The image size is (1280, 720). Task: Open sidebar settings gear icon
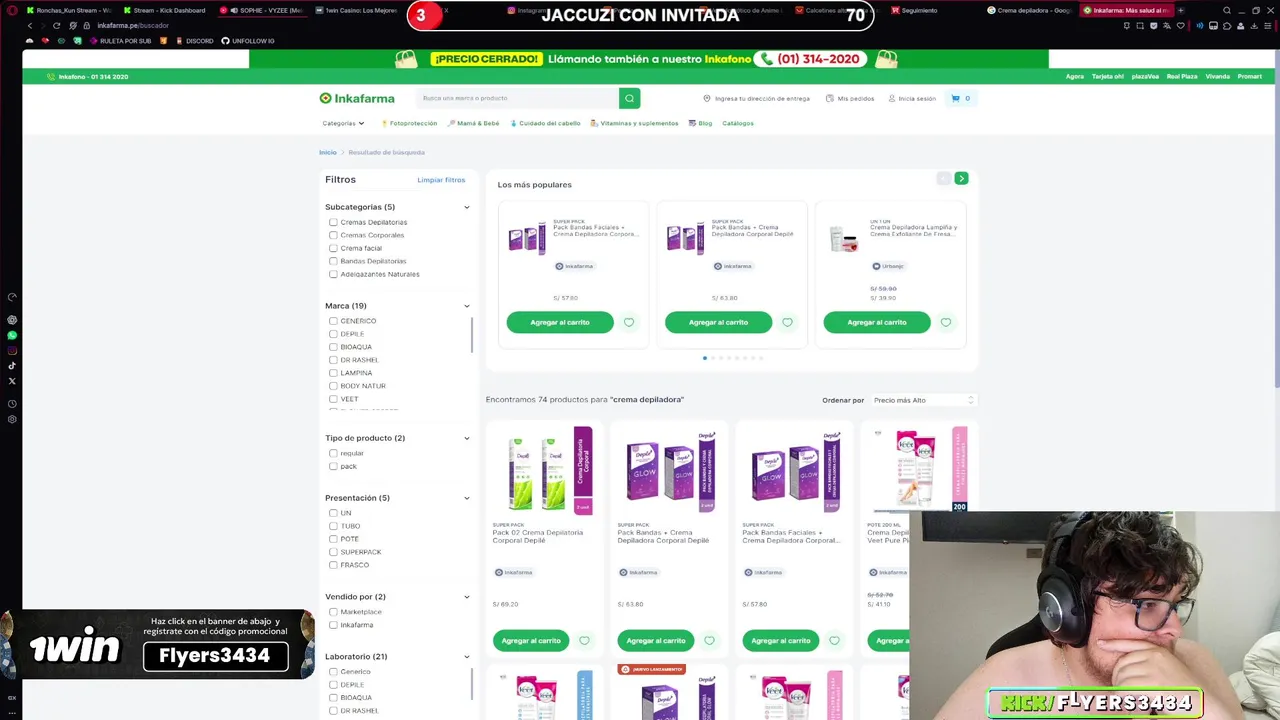(x=12, y=419)
